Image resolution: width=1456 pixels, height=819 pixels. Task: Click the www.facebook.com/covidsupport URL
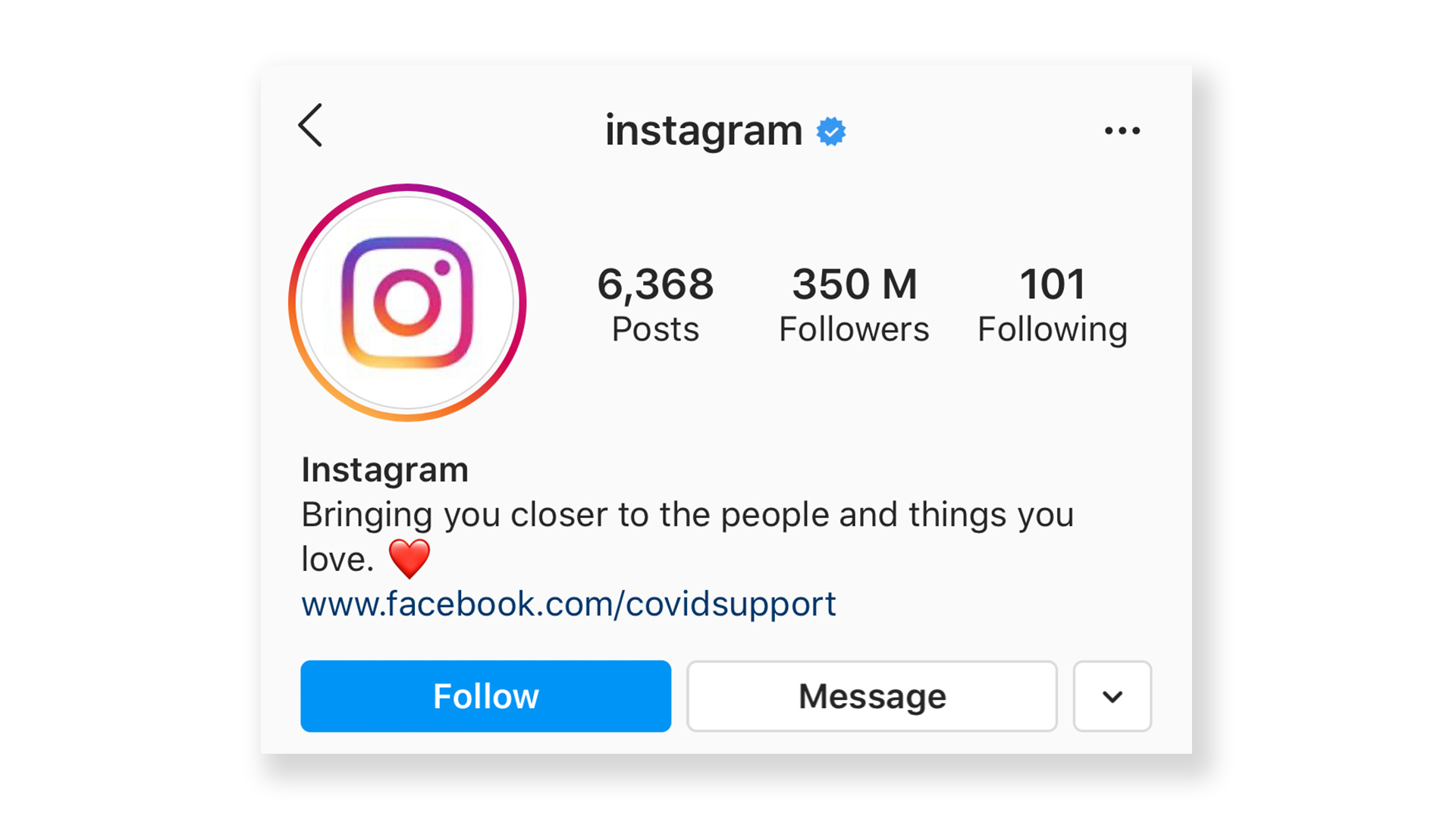pyautogui.click(x=568, y=603)
